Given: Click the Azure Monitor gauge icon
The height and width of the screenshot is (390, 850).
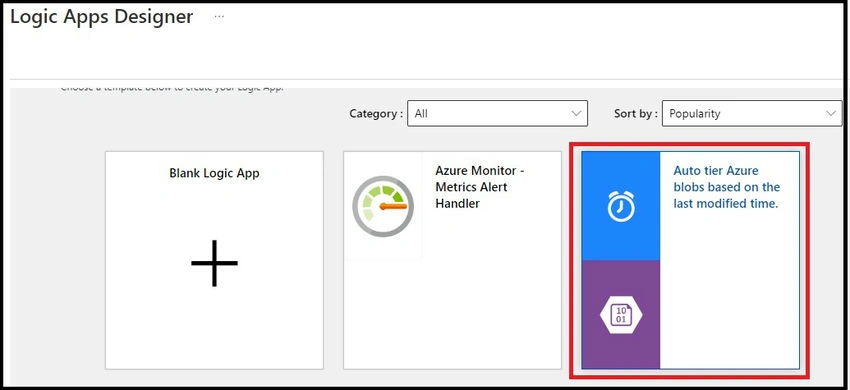Looking at the screenshot, I should pyautogui.click(x=383, y=206).
